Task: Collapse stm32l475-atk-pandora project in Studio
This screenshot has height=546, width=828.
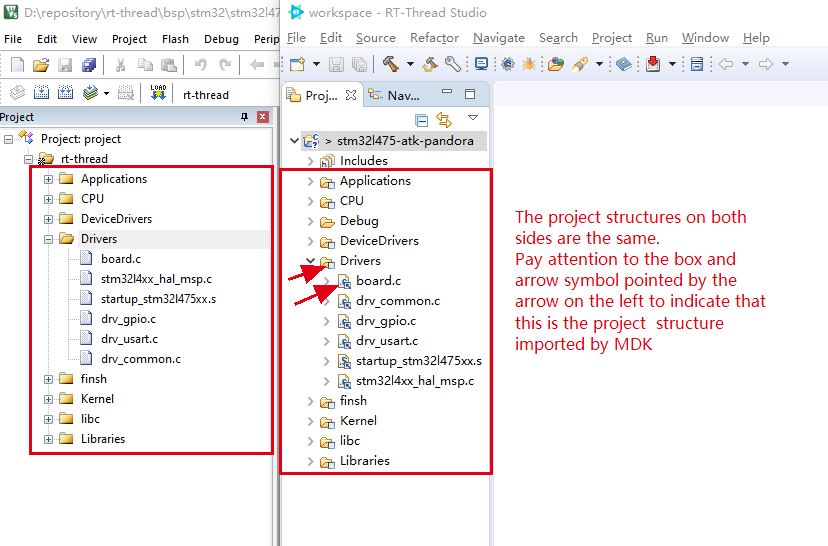Action: (295, 140)
